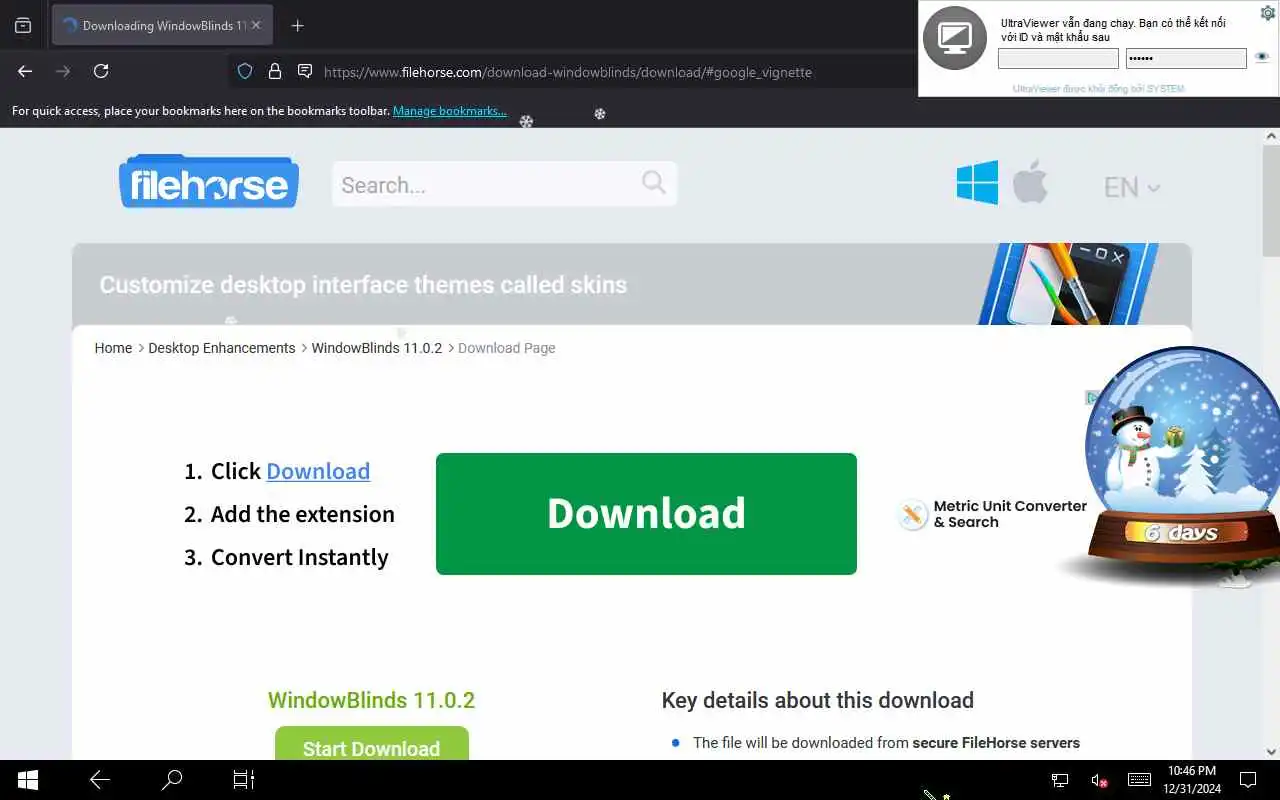Screen dimensions: 1280x800
Task: Expand the EN language dropdown
Action: (x=1132, y=187)
